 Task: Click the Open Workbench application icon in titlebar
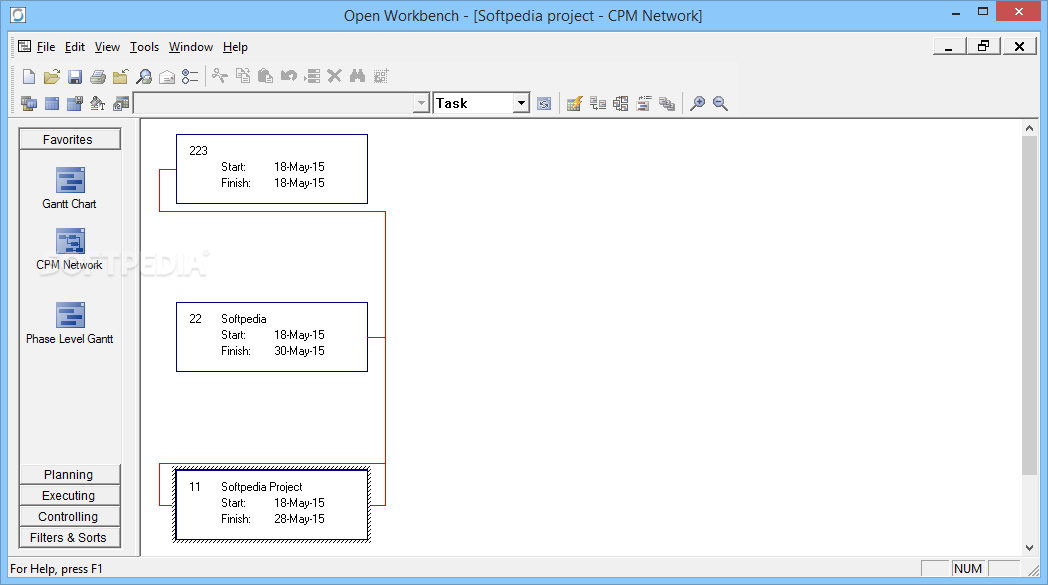[18, 15]
